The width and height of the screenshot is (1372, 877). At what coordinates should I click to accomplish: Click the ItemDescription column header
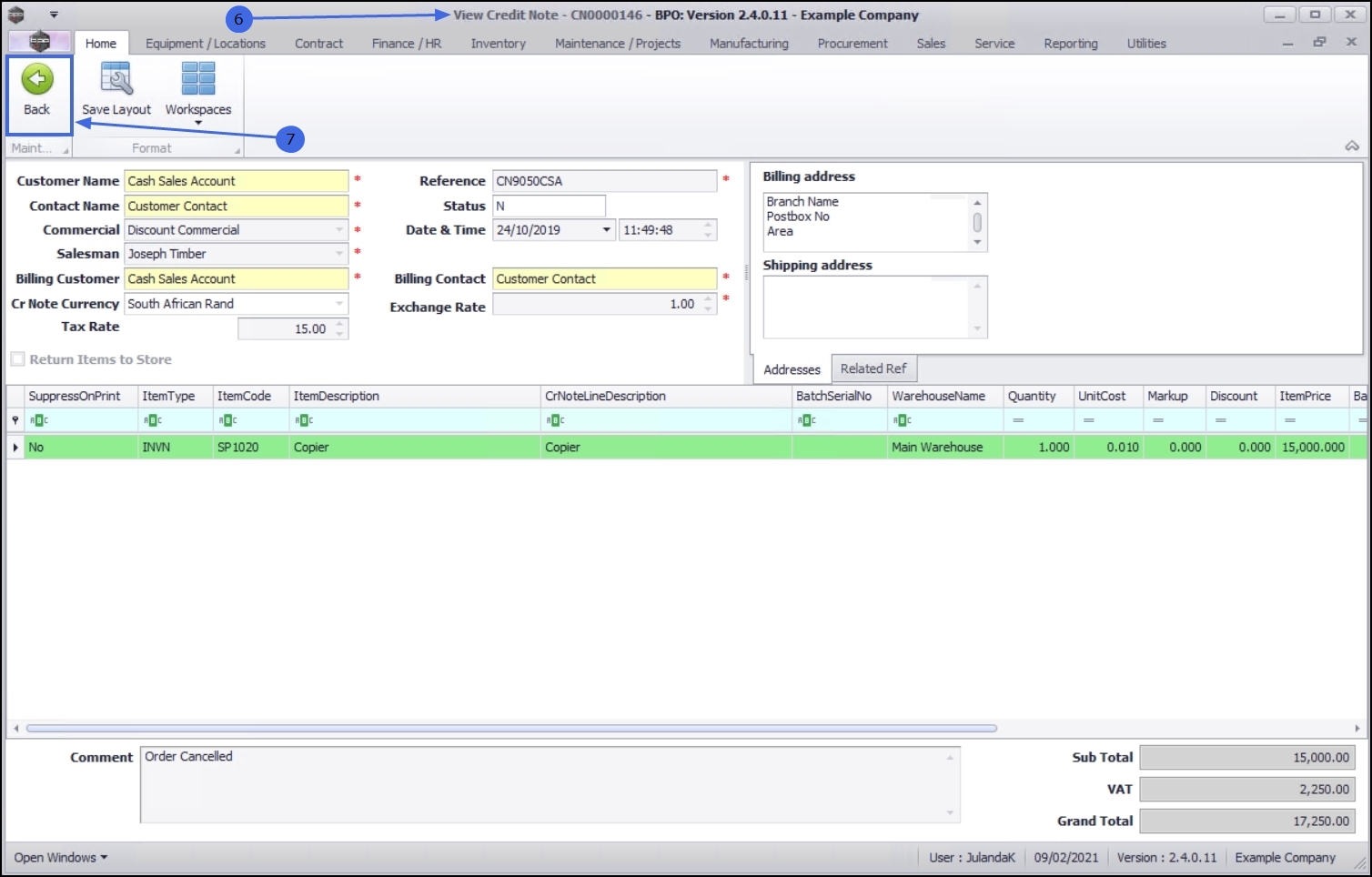(415, 396)
